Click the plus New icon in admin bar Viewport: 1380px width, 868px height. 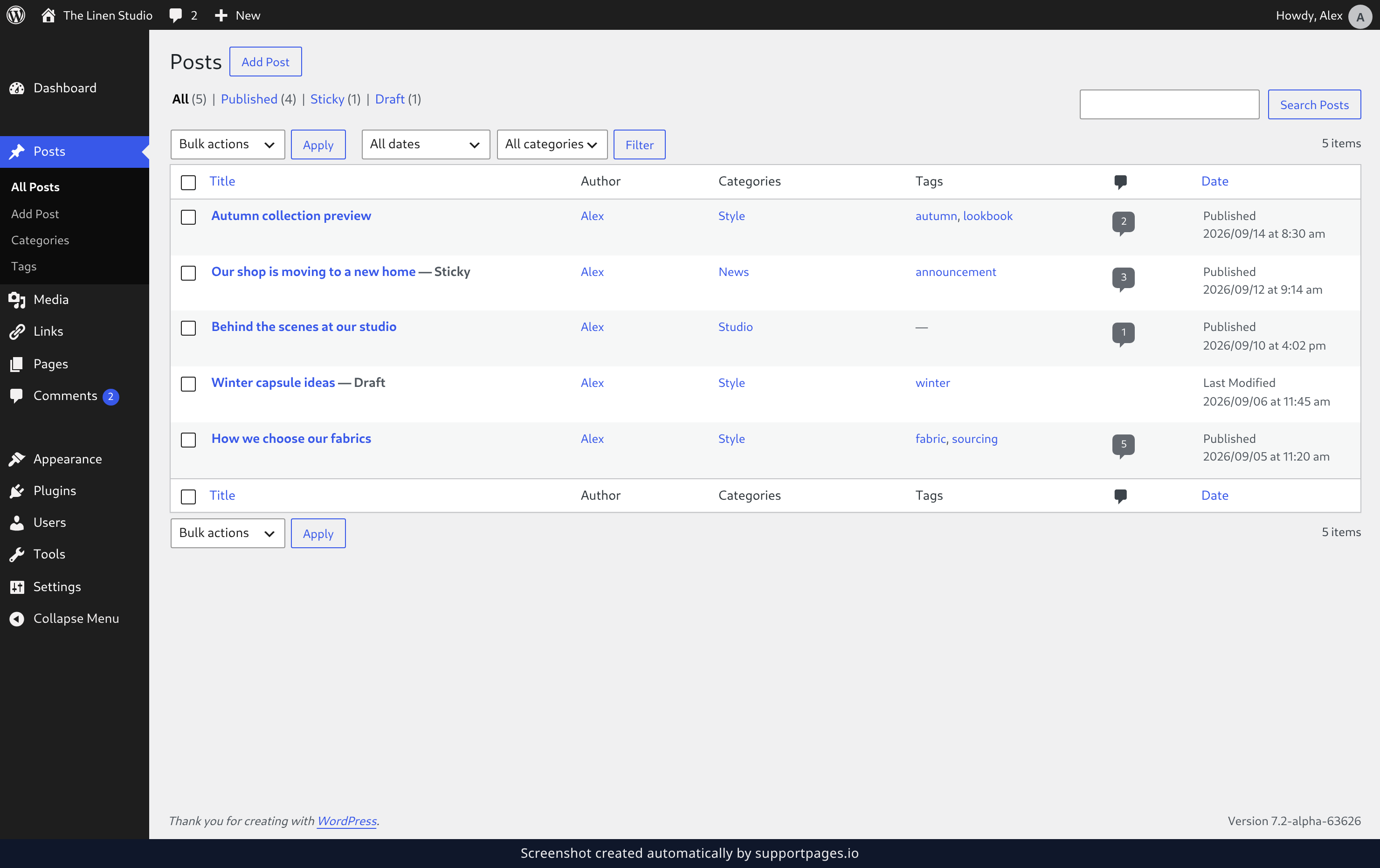click(x=221, y=15)
